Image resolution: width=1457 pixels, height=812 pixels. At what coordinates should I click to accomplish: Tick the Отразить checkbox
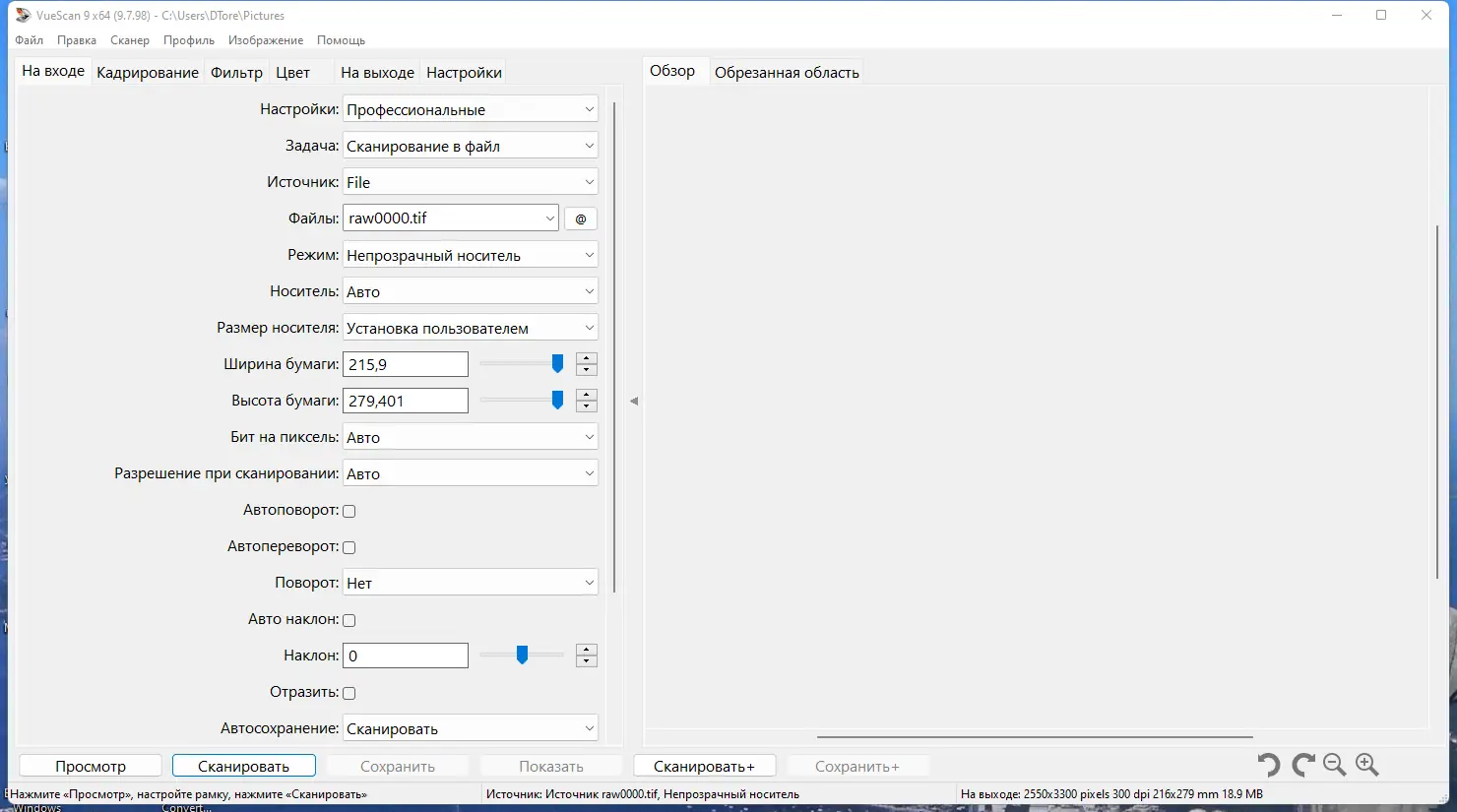pos(348,693)
